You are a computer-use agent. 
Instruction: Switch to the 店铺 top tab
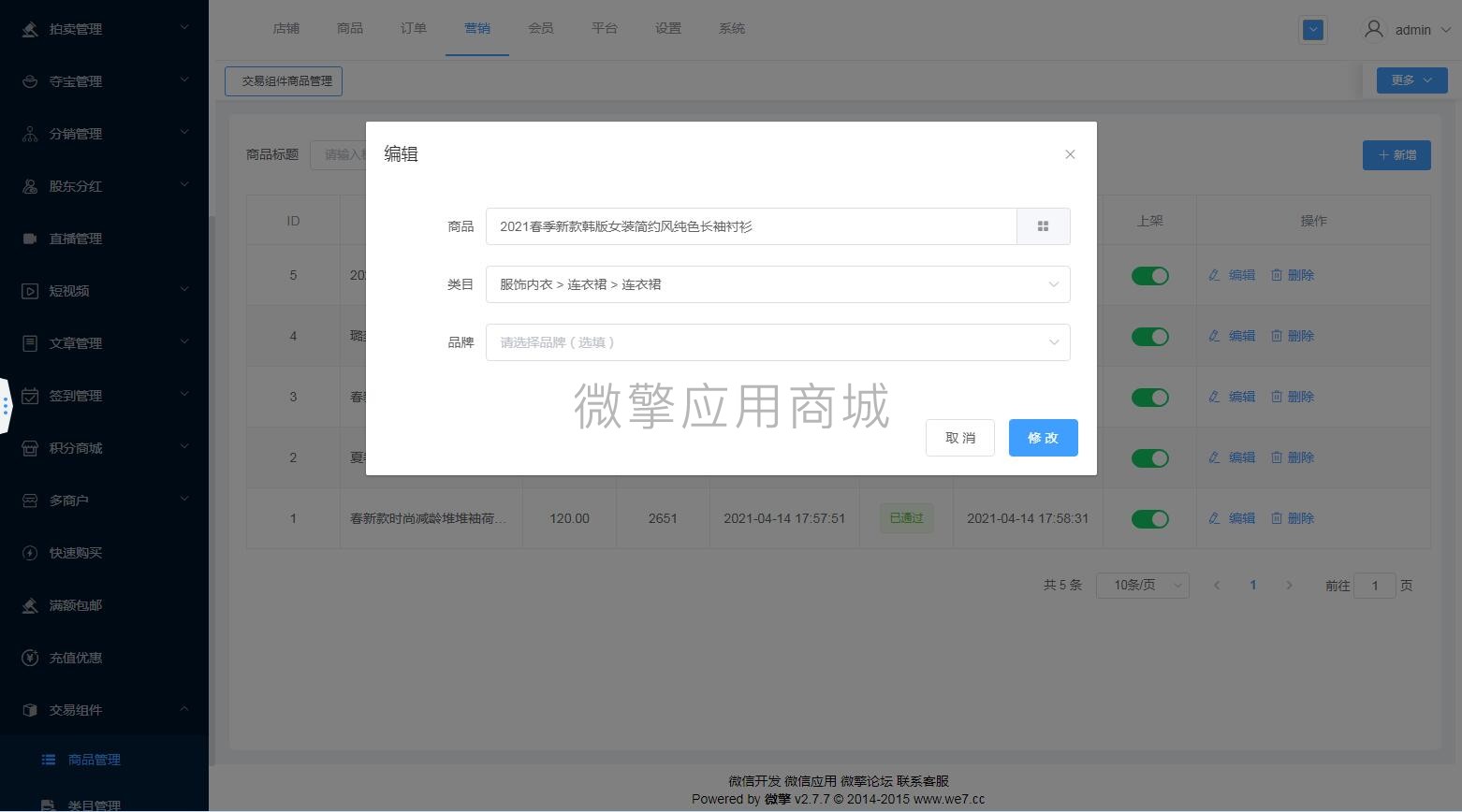286,28
